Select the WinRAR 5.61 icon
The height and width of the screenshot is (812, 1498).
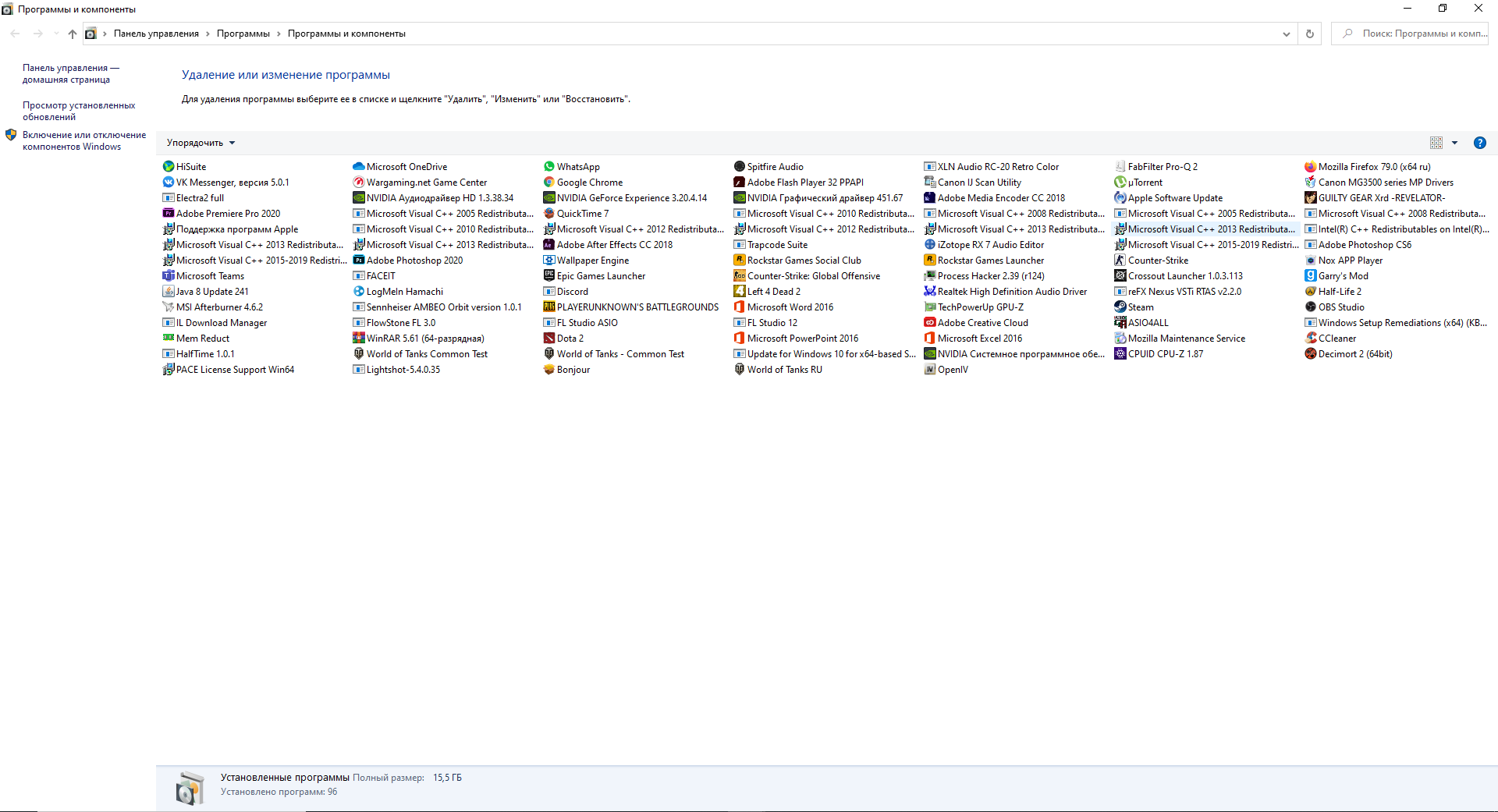359,338
